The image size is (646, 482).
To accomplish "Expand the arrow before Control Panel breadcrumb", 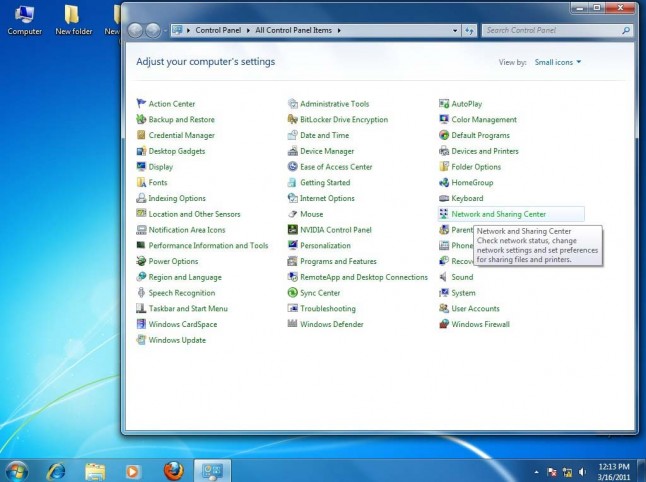I will click(188, 30).
